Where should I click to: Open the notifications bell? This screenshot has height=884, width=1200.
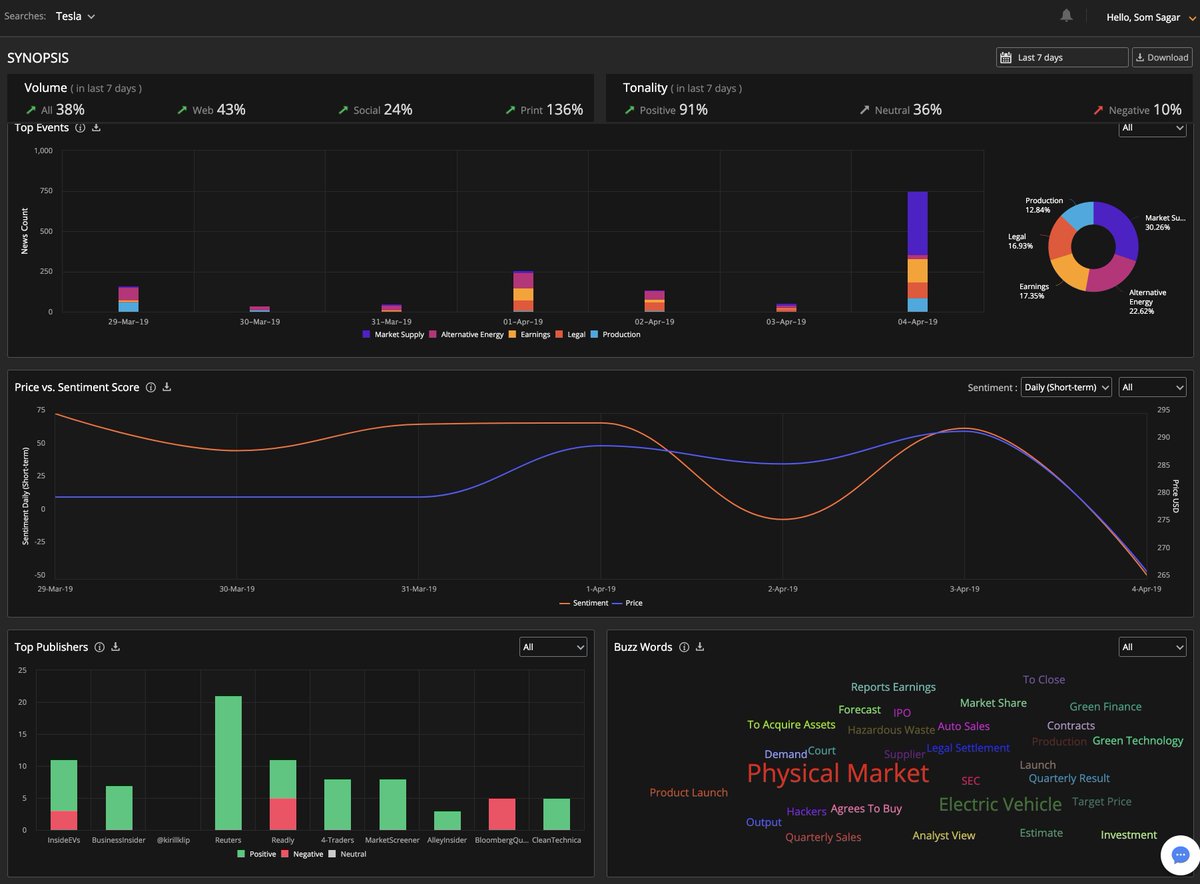(1067, 16)
